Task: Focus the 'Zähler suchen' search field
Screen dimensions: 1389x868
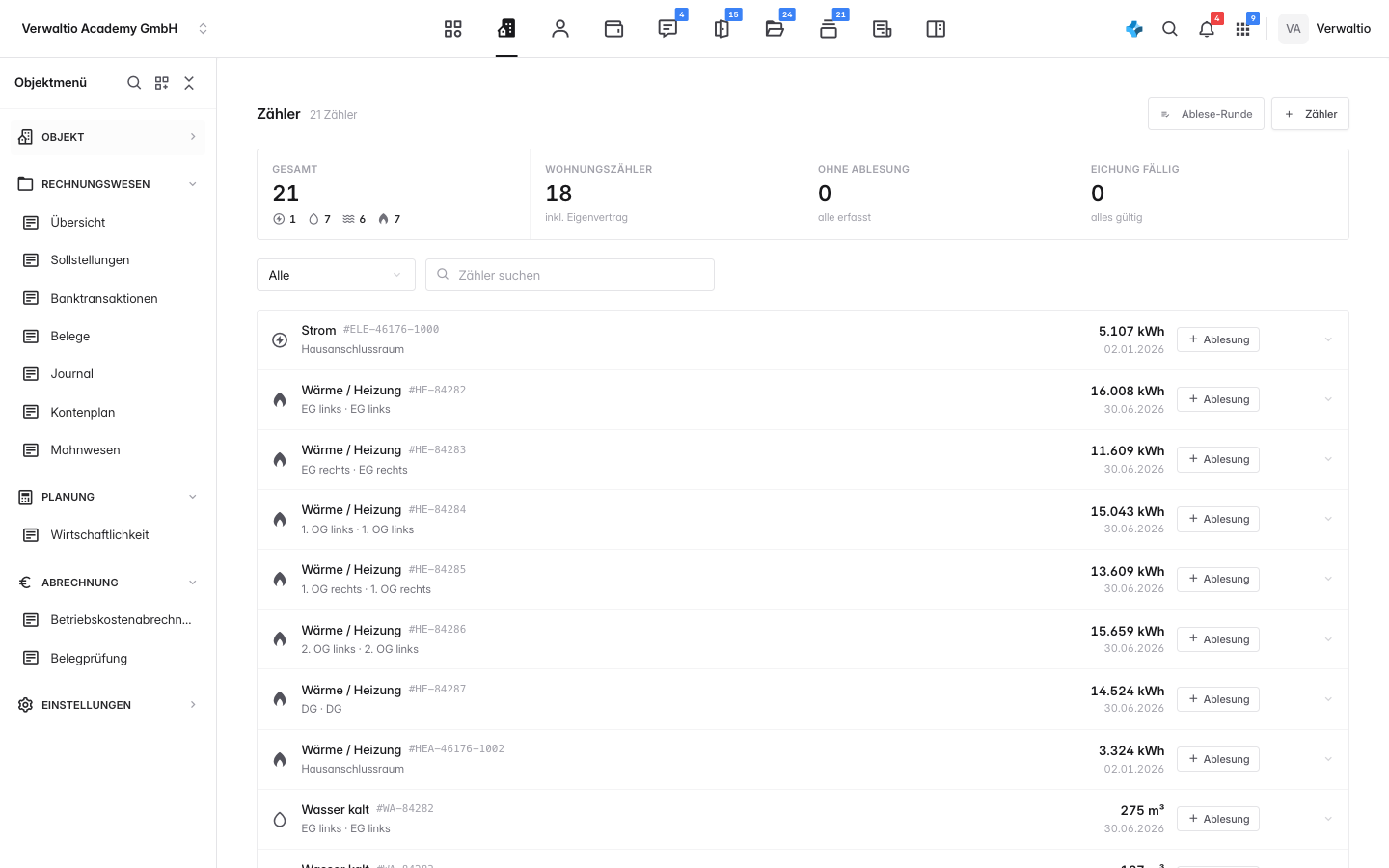Action: pos(570,275)
